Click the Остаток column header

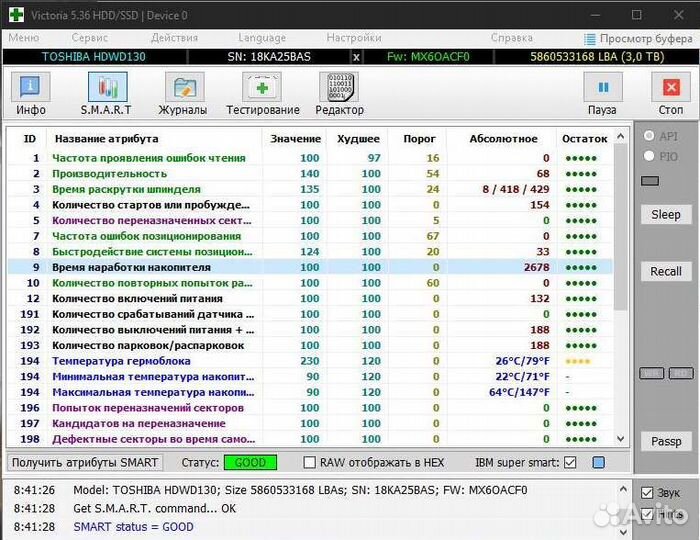(x=584, y=139)
